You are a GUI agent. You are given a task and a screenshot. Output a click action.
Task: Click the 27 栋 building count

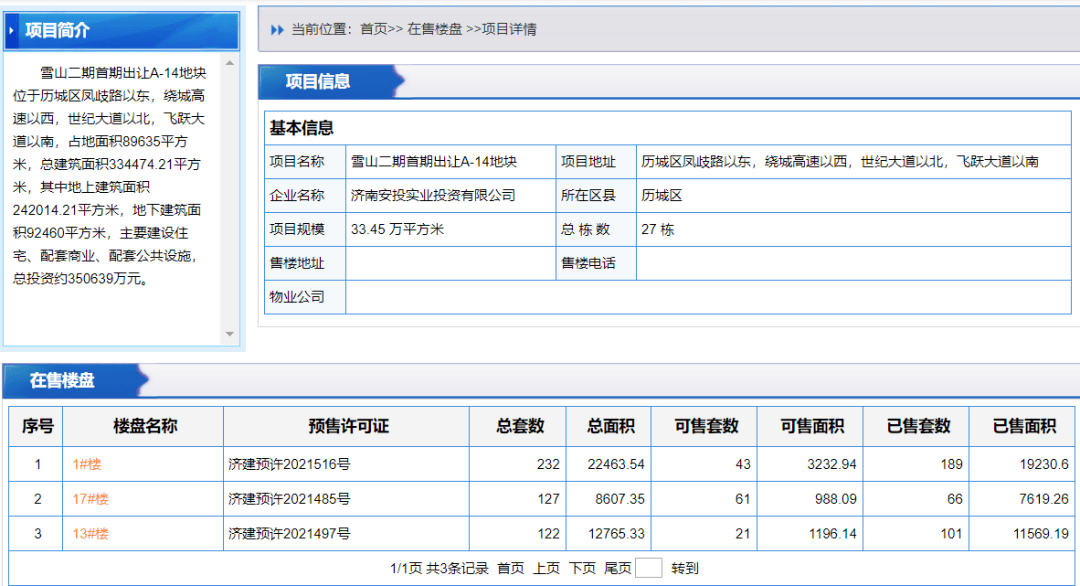[657, 229]
